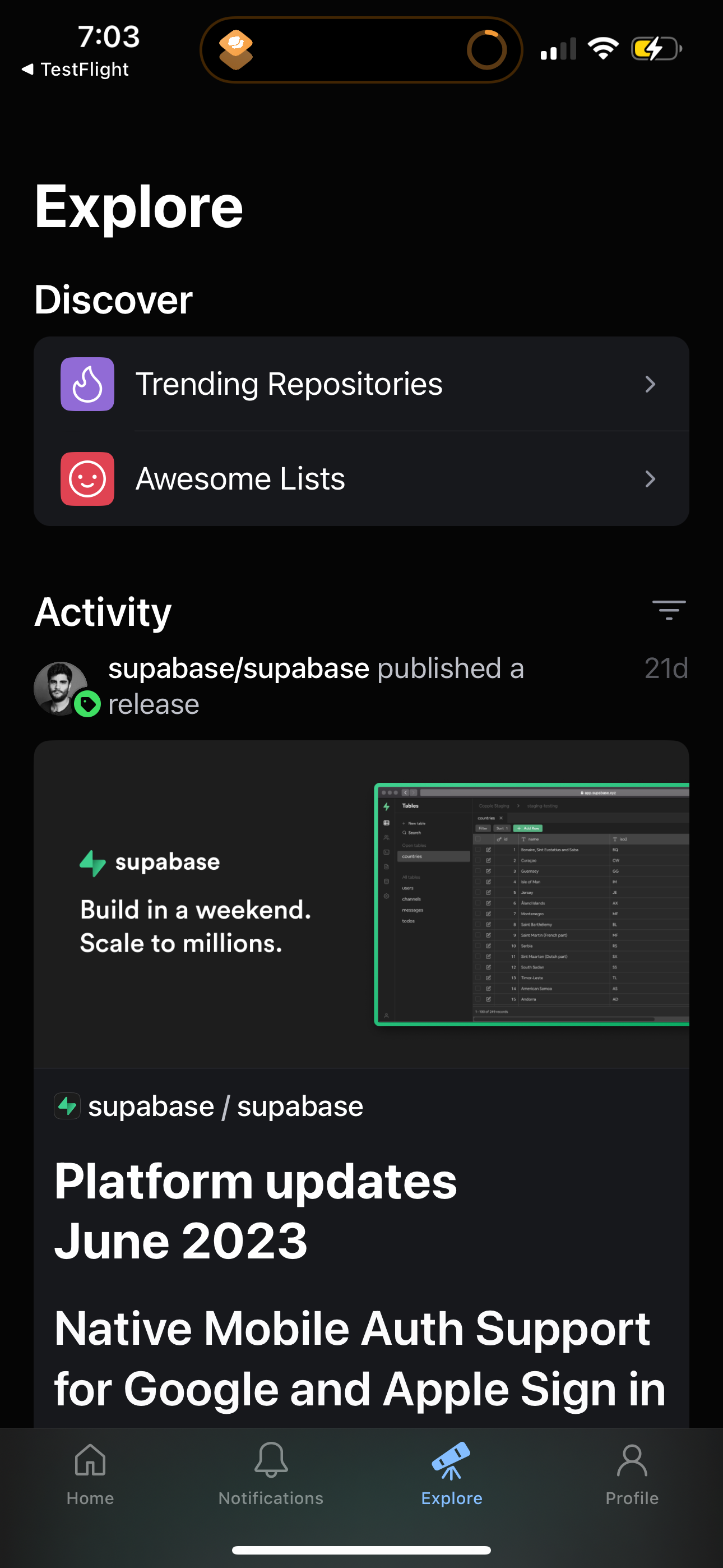Tap the Notifications bell icon
Image resolution: width=723 pixels, height=1568 pixels.
tap(271, 1460)
